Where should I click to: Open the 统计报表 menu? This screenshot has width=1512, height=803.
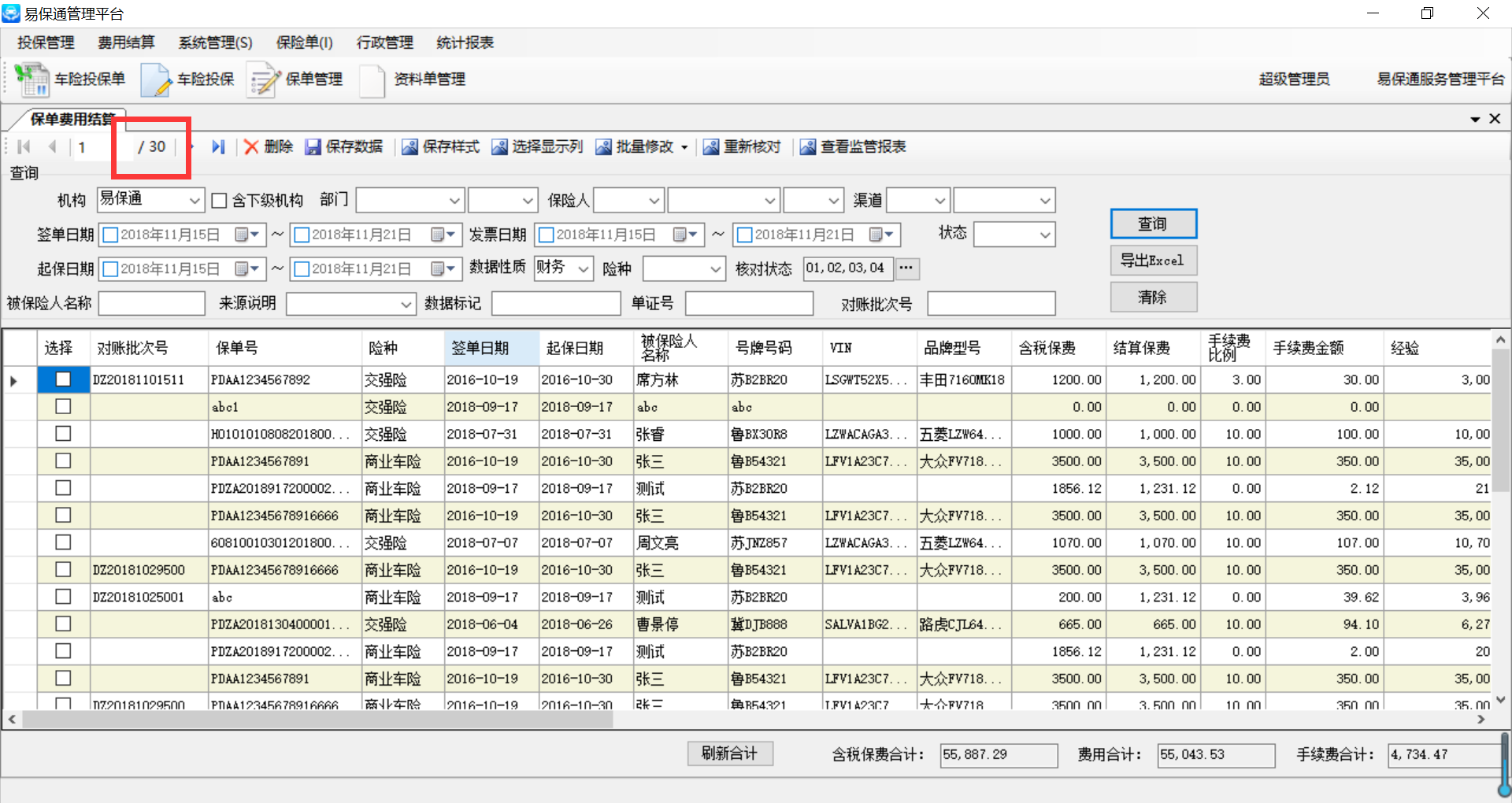coord(465,43)
